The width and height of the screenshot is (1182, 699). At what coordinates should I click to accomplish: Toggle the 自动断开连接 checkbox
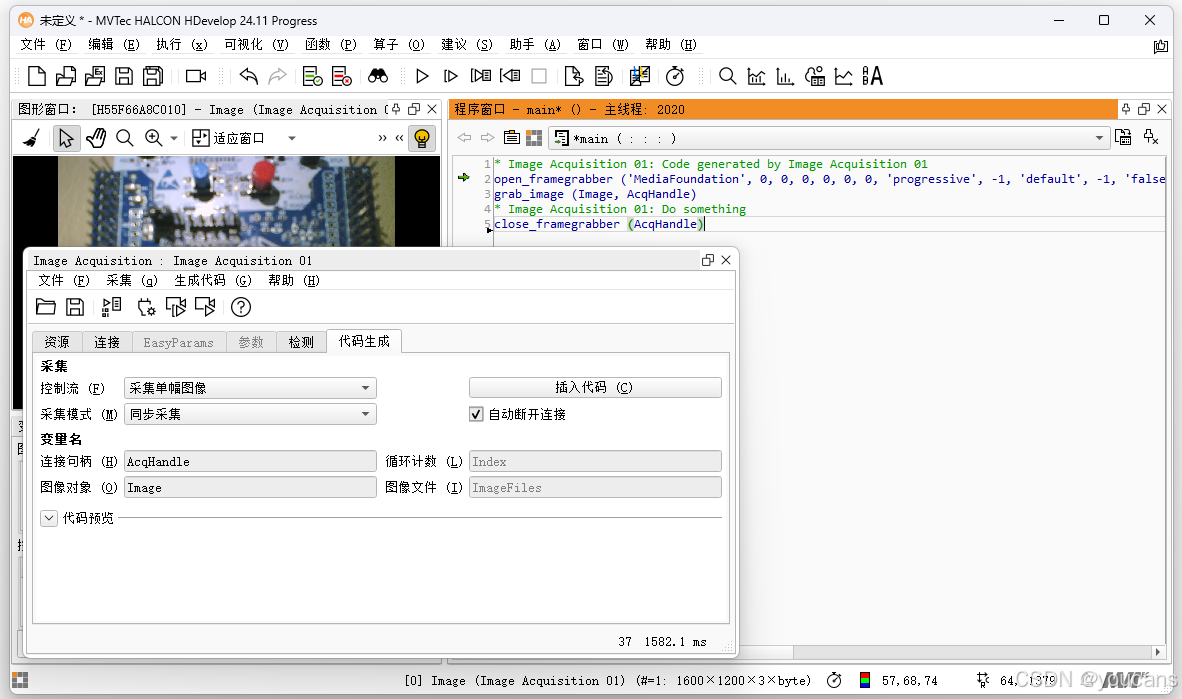476,414
